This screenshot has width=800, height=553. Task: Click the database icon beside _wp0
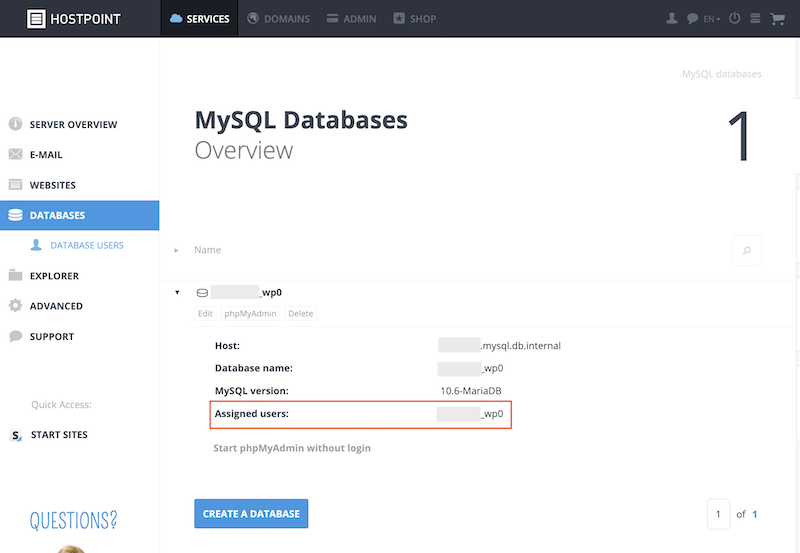tap(202, 293)
